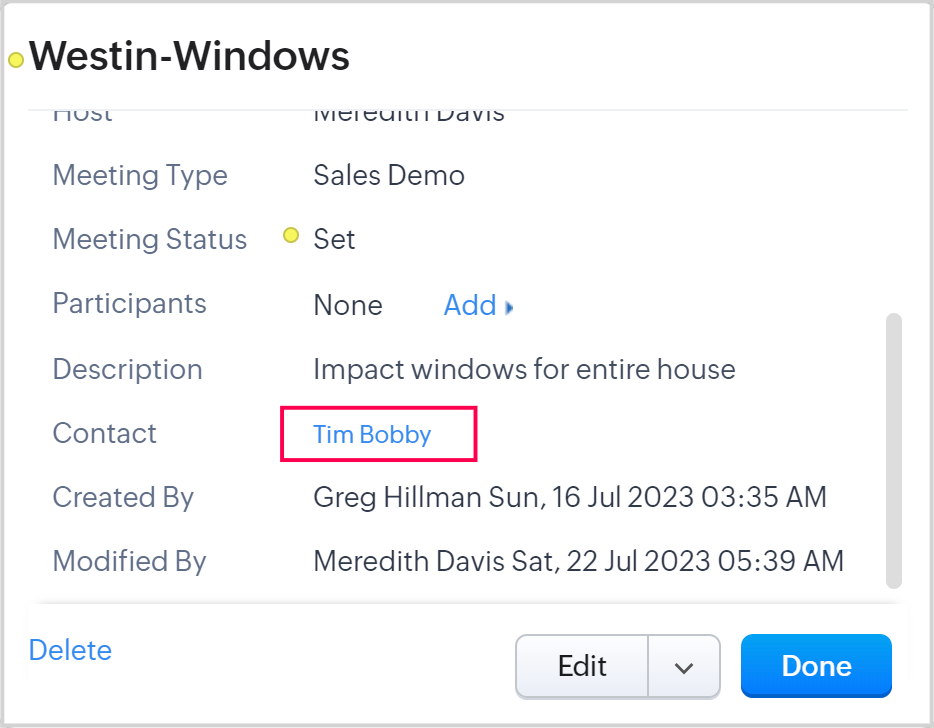Click the Created By Greg Hillman entry
Viewport: 934px width, 728px height.
click(x=569, y=497)
